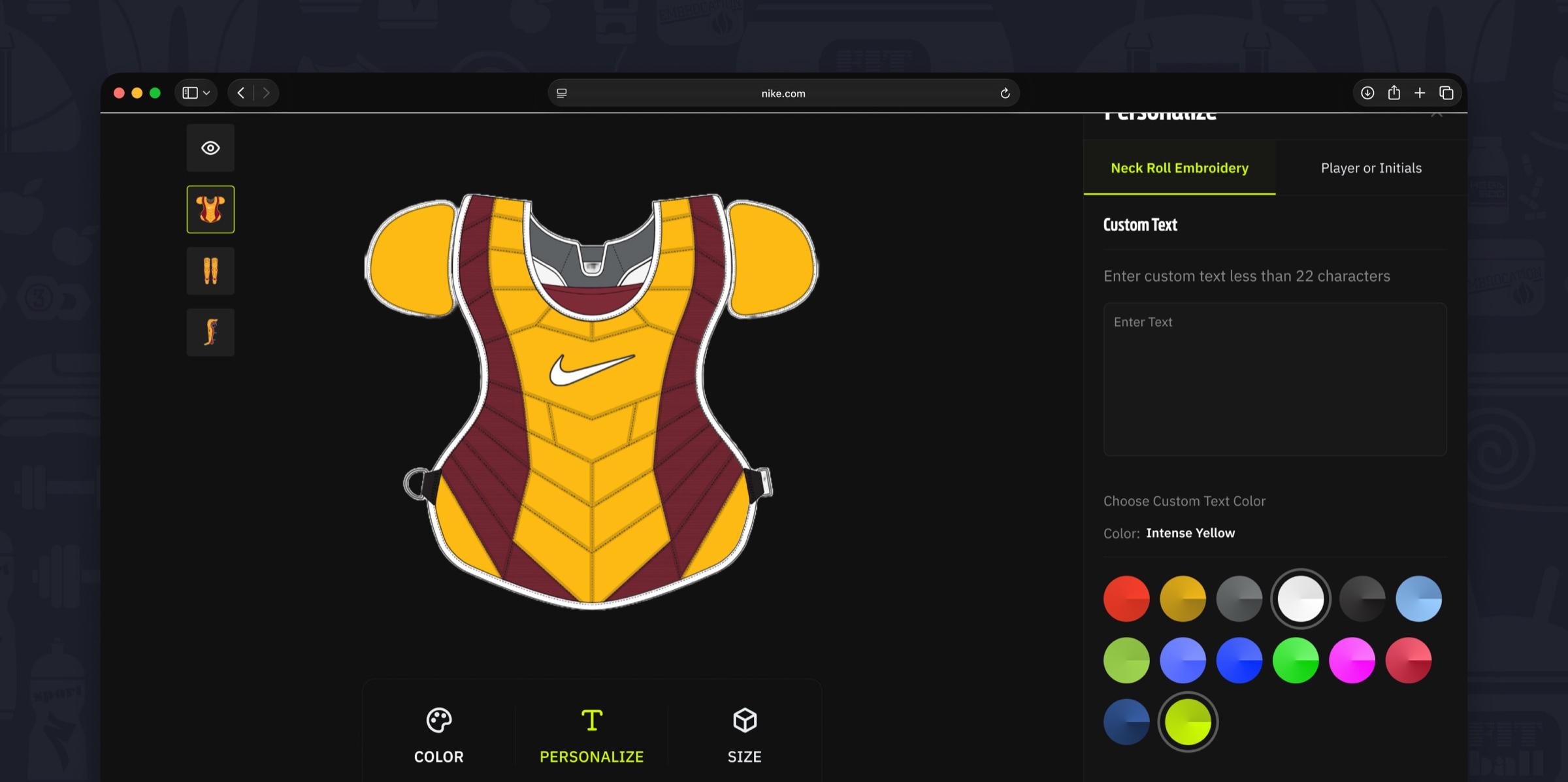This screenshot has width=1568, height=782.
Task: Expand the sidebar dropdown chevron
Action: (206, 93)
